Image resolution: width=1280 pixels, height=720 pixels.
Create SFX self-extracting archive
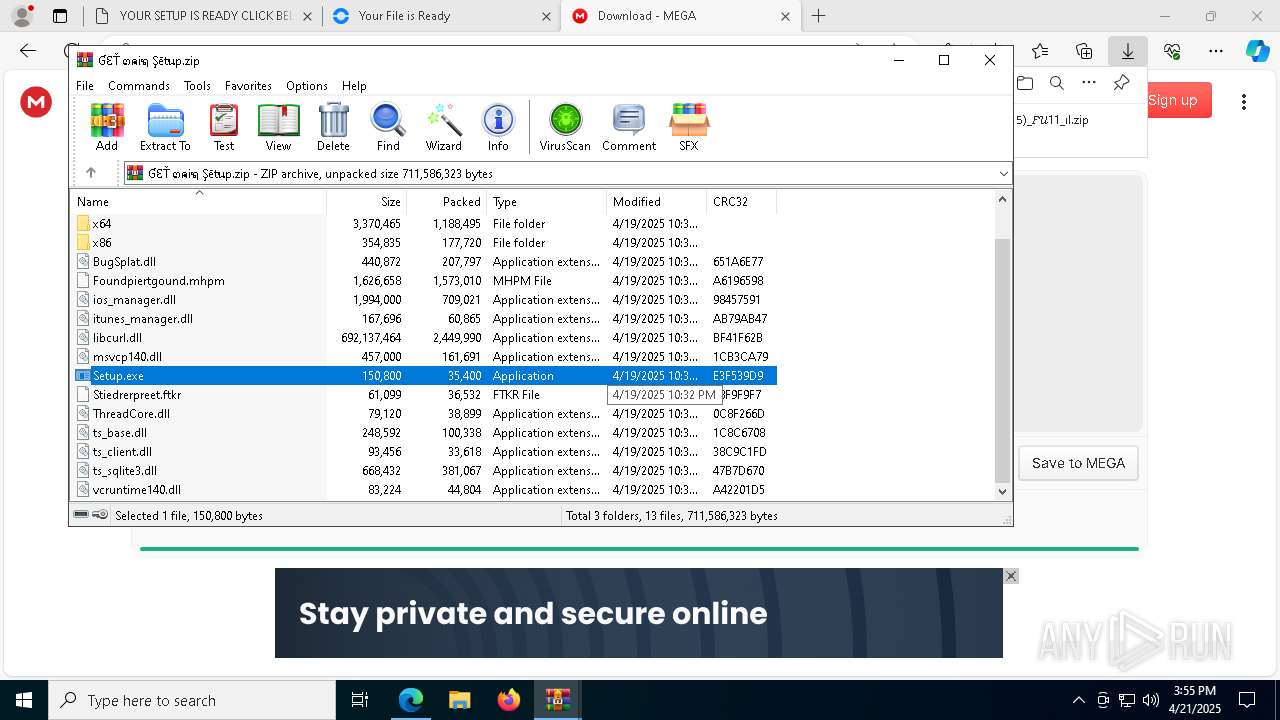tap(688, 127)
